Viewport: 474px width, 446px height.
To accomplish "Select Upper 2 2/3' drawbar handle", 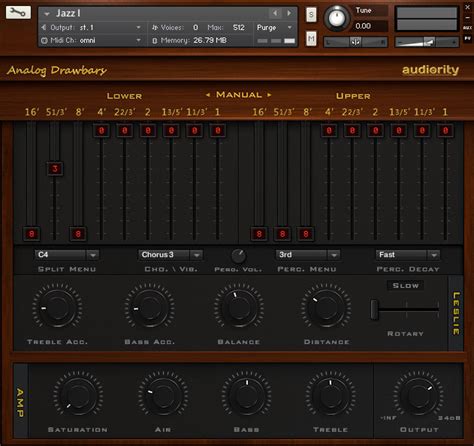I will pyautogui.click(x=352, y=130).
